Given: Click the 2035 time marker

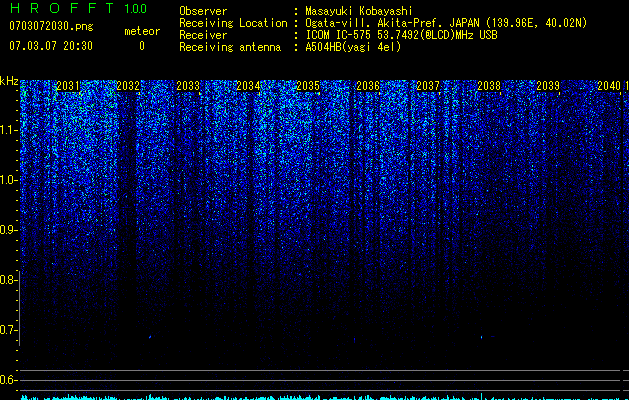Looking at the screenshot, I should click(308, 86).
